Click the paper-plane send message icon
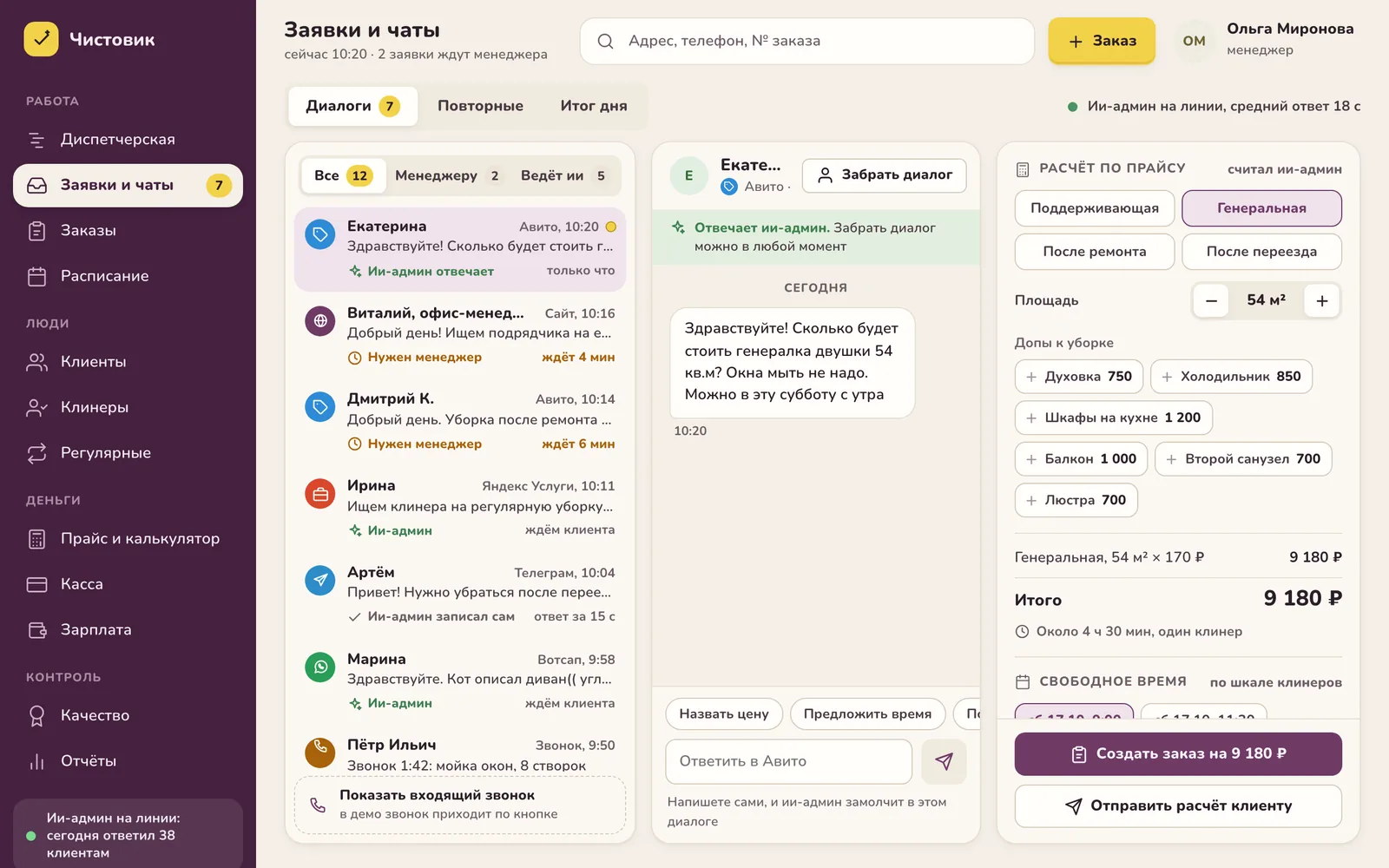This screenshot has height=868, width=1389. (x=944, y=761)
